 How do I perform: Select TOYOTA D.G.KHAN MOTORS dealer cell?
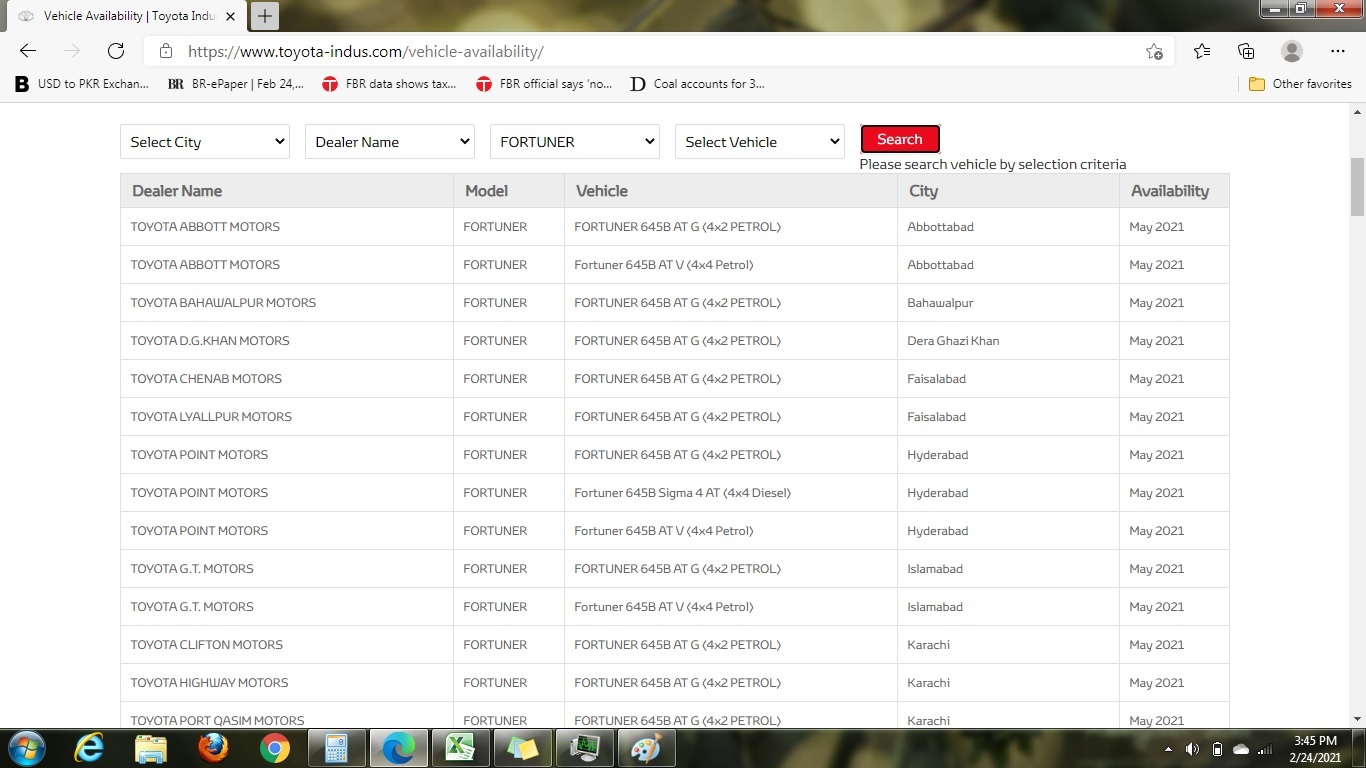tap(287, 341)
